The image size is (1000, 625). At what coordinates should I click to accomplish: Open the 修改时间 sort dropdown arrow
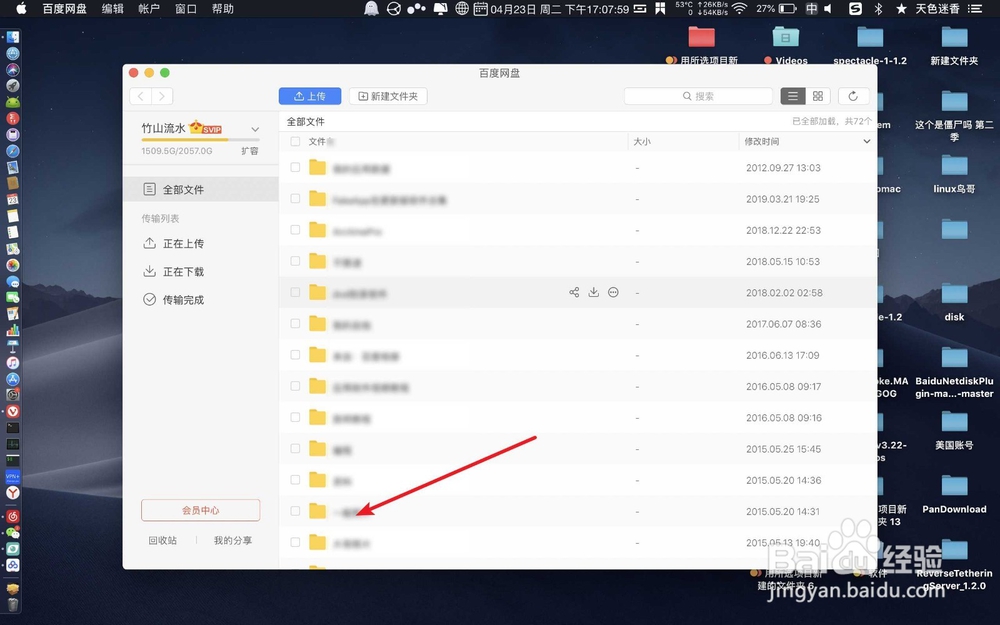(x=866, y=141)
